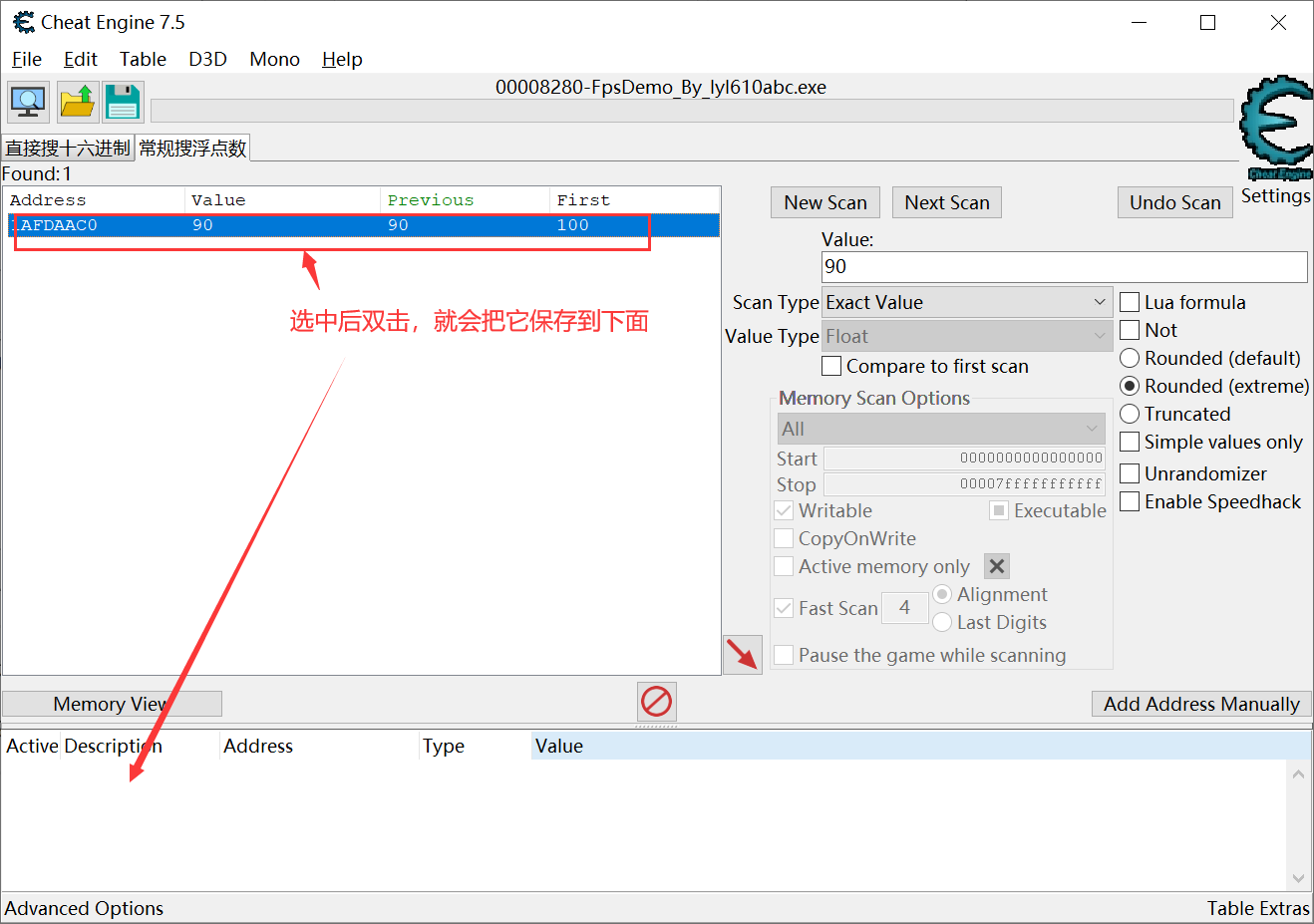Click the address list Type column header
The image size is (1314, 924).
tap(475, 746)
